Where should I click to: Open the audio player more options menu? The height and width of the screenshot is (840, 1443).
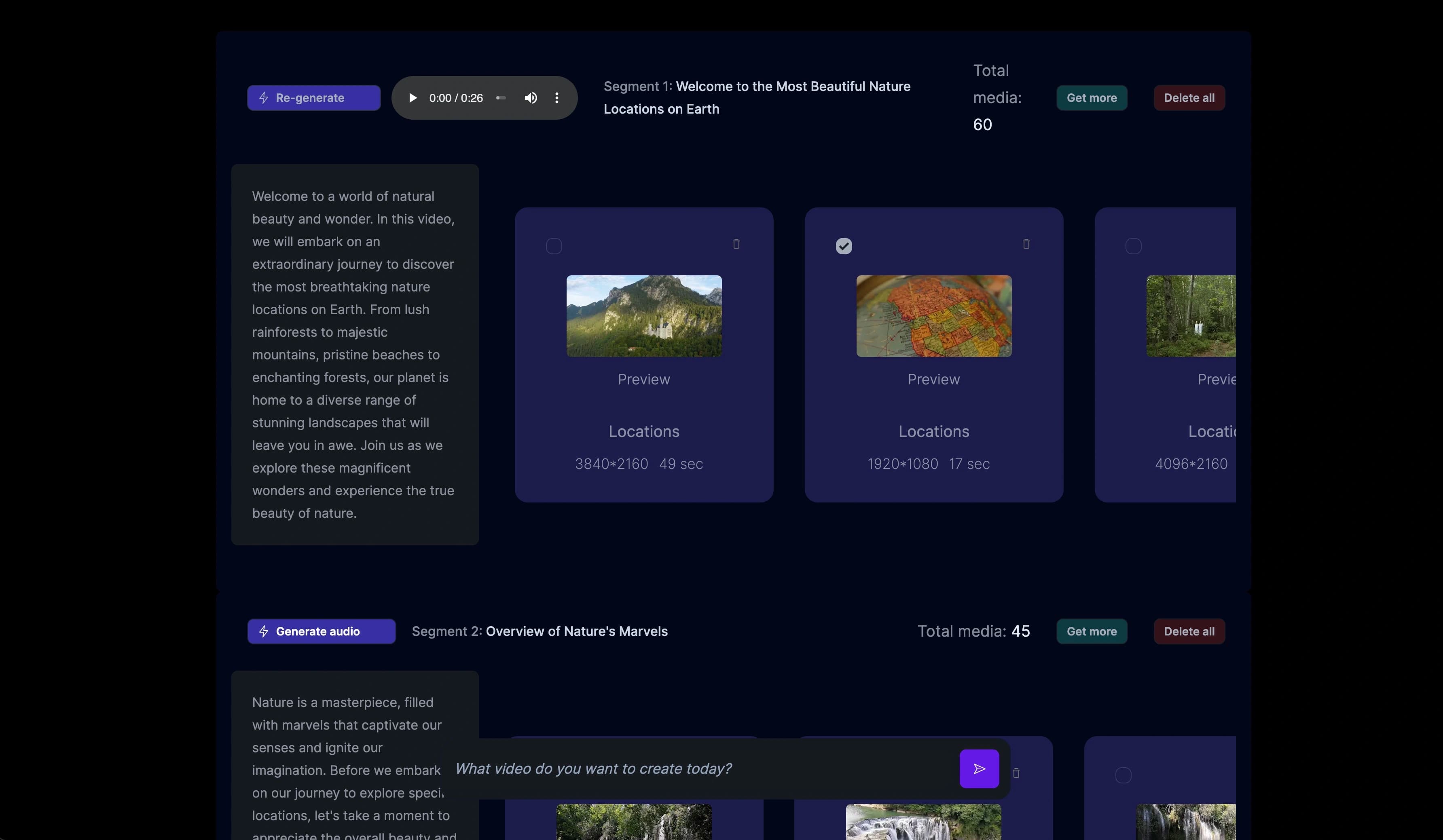click(556, 98)
